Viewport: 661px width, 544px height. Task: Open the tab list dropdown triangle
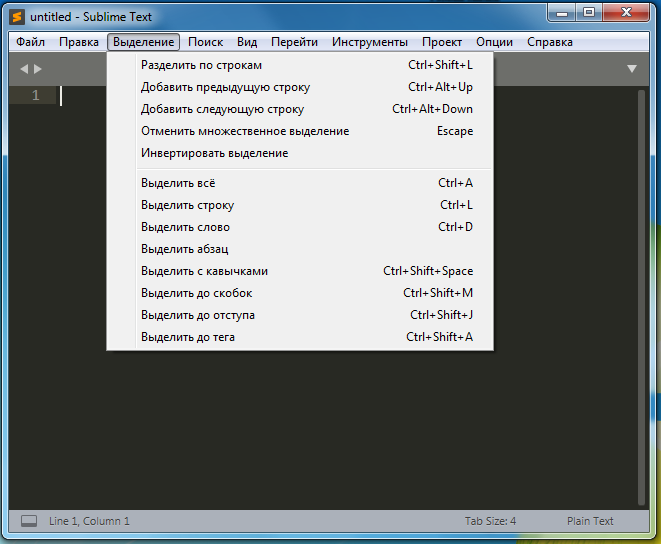[631, 69]
